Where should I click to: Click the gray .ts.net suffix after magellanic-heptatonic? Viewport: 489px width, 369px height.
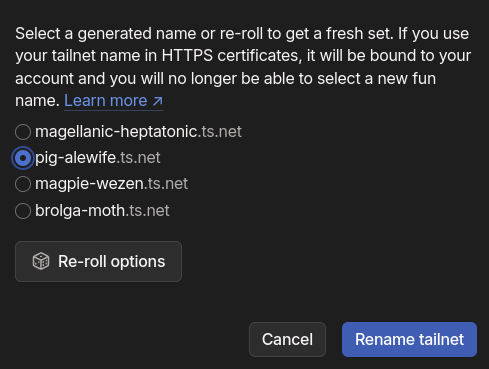click(x=220, y=132)
